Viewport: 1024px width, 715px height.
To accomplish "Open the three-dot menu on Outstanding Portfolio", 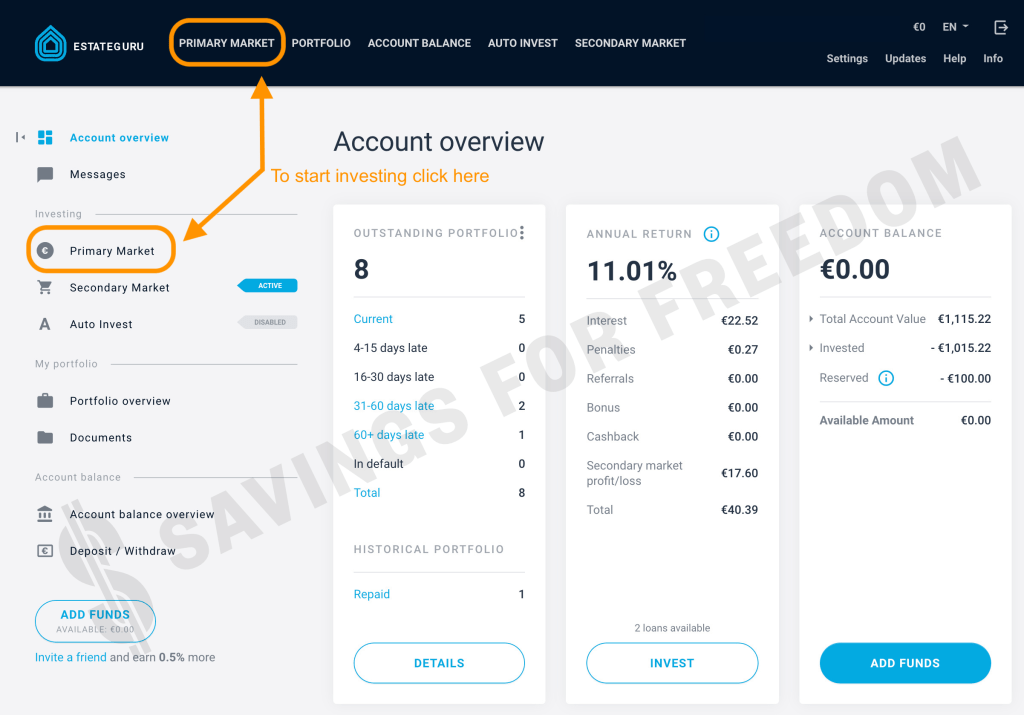I will tap(523, 231).
